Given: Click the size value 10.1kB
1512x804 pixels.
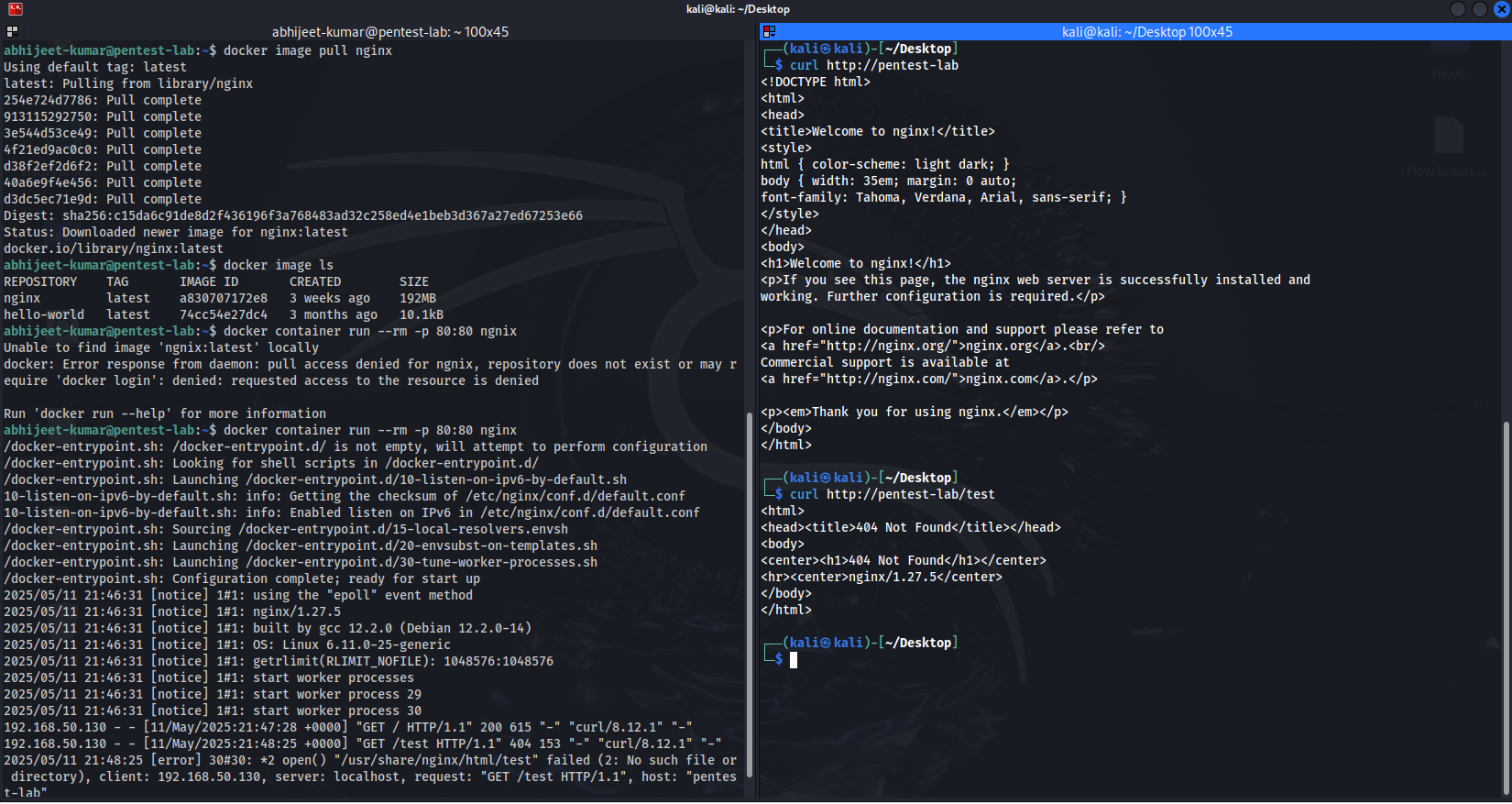Looking at the screenshot, I should pyautogui.click(x=422, y=314).
